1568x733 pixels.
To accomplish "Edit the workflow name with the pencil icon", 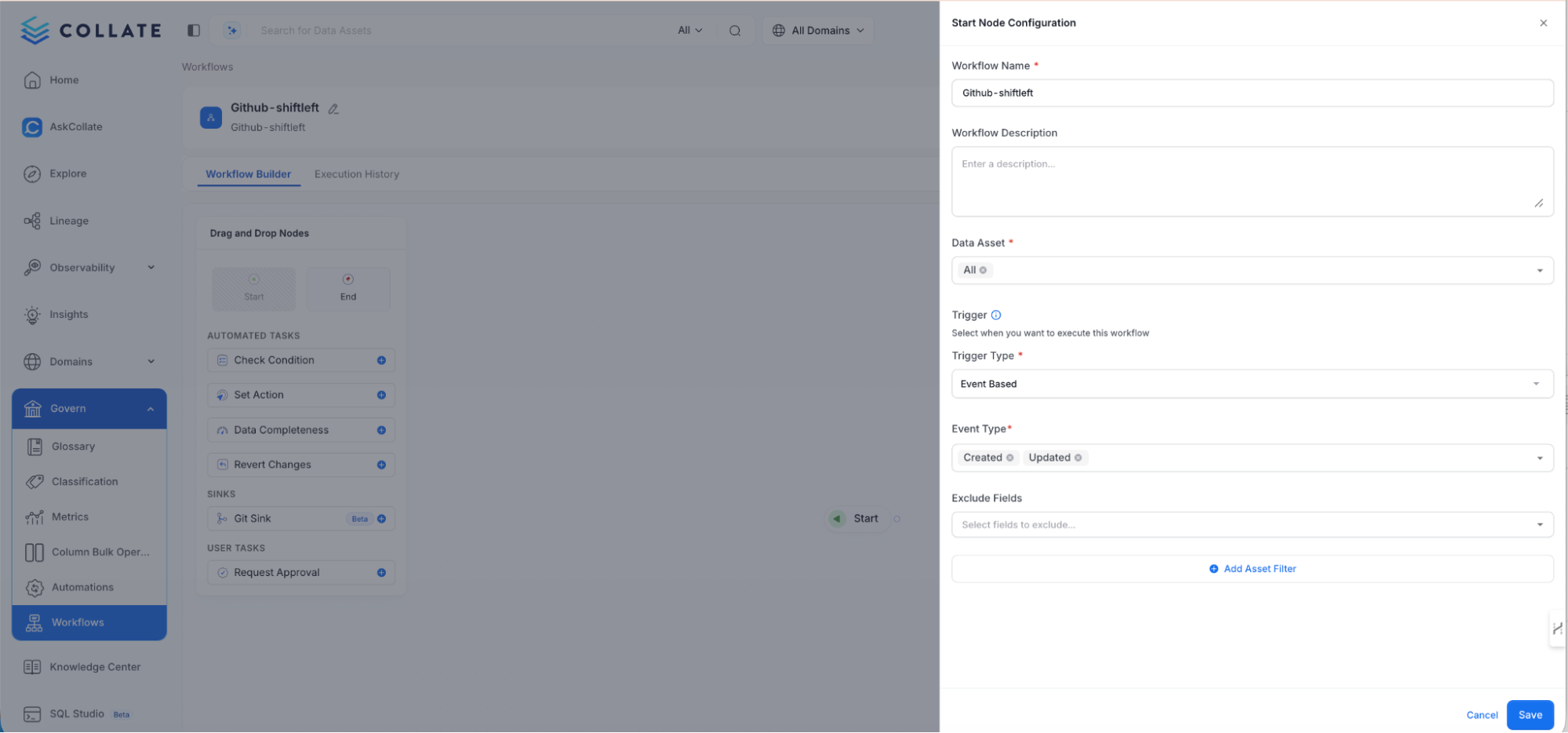I will 333,108.
